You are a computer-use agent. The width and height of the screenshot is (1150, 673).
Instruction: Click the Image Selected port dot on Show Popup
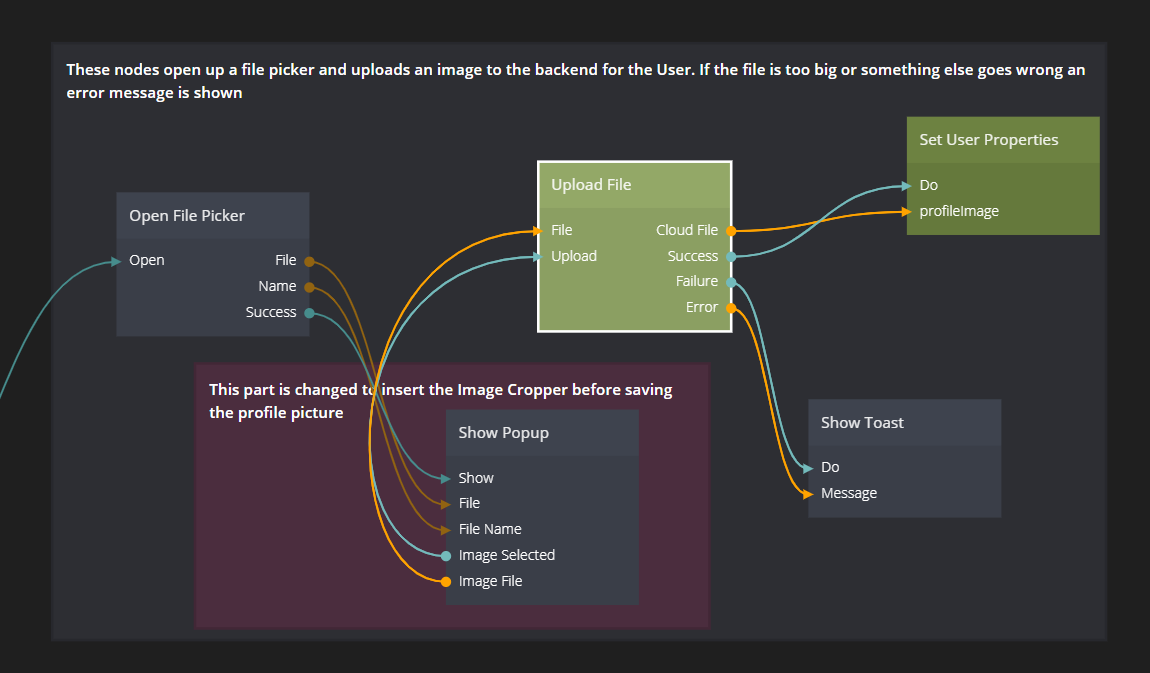(446, 556)
